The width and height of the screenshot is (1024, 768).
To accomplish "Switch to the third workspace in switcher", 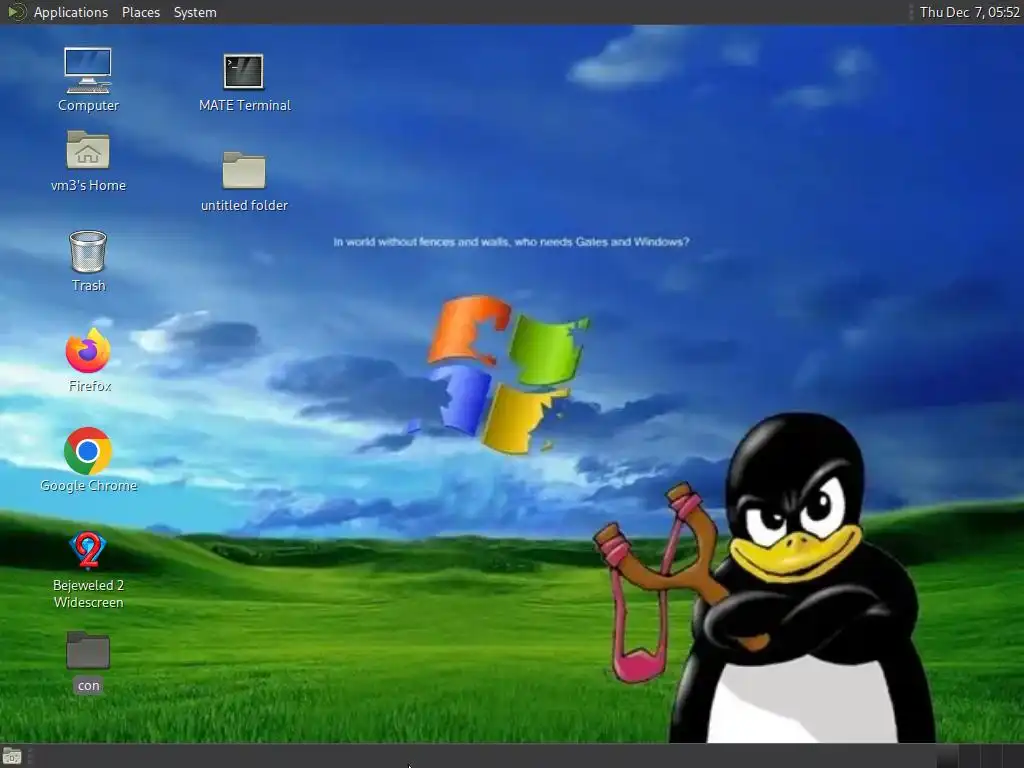I will 992,756.
